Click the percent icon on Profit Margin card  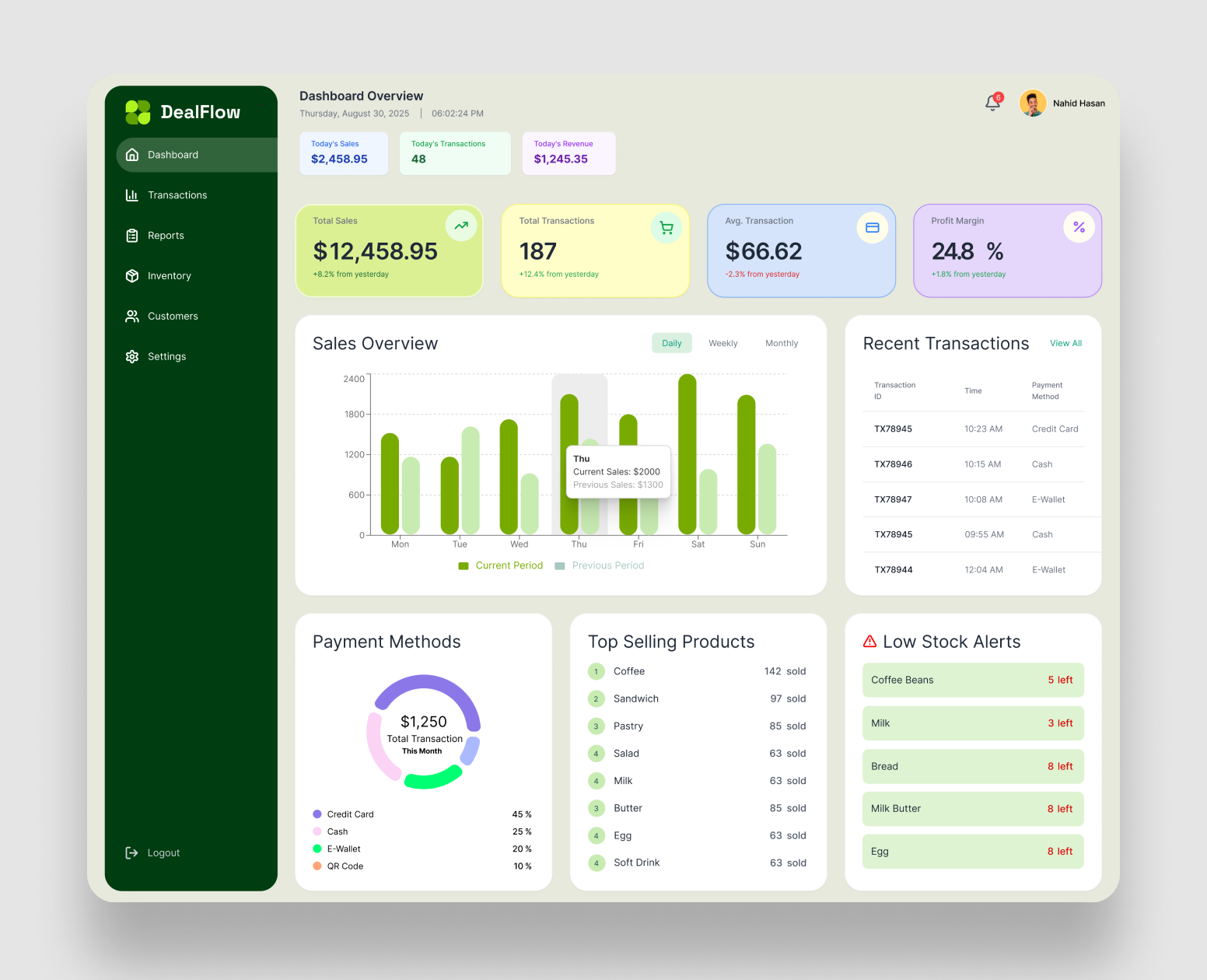pyautogui.click(x=1079, y=227)
